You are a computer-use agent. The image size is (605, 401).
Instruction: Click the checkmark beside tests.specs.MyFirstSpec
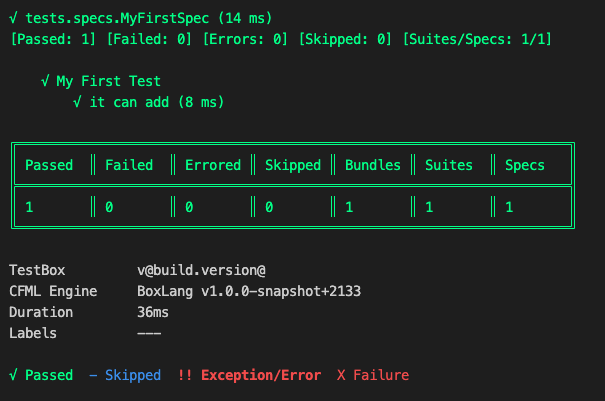click(x=13, y=18)
